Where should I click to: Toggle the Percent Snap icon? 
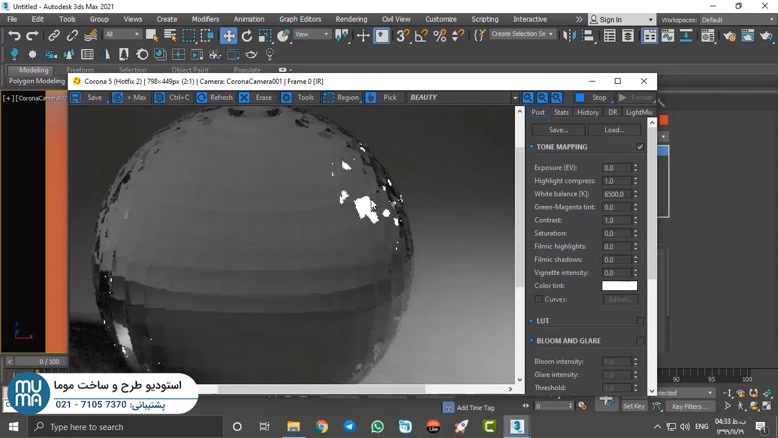tap(440, 35)
